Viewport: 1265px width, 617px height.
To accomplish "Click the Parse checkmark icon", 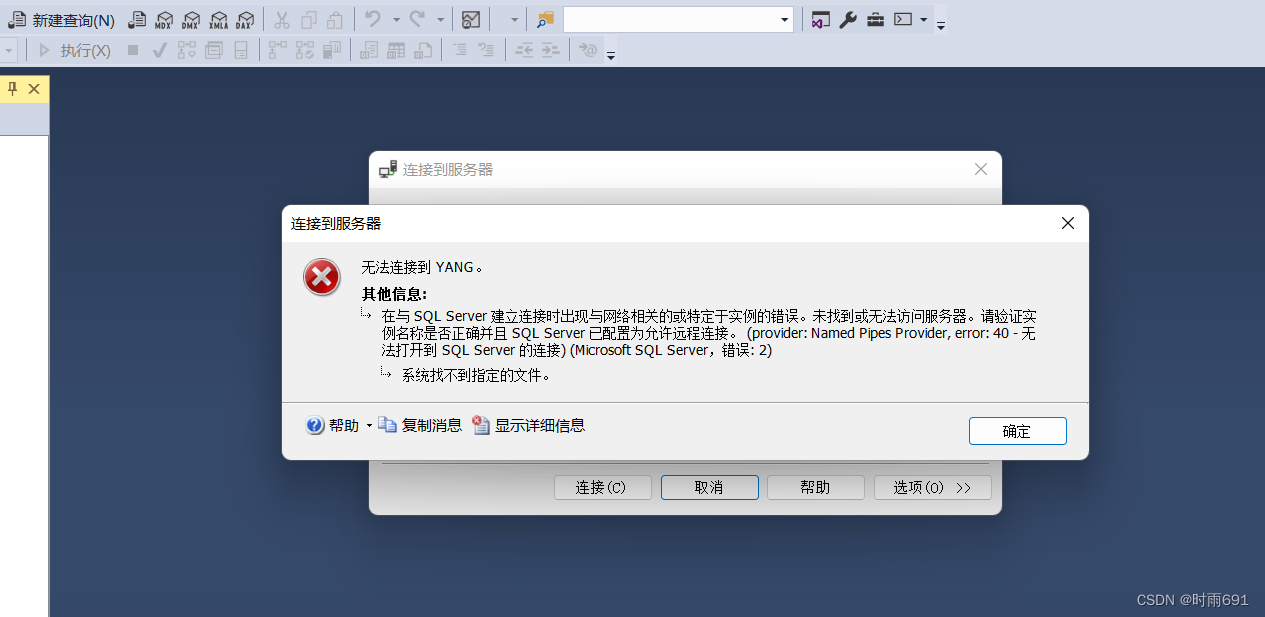I will click(159, 50).
